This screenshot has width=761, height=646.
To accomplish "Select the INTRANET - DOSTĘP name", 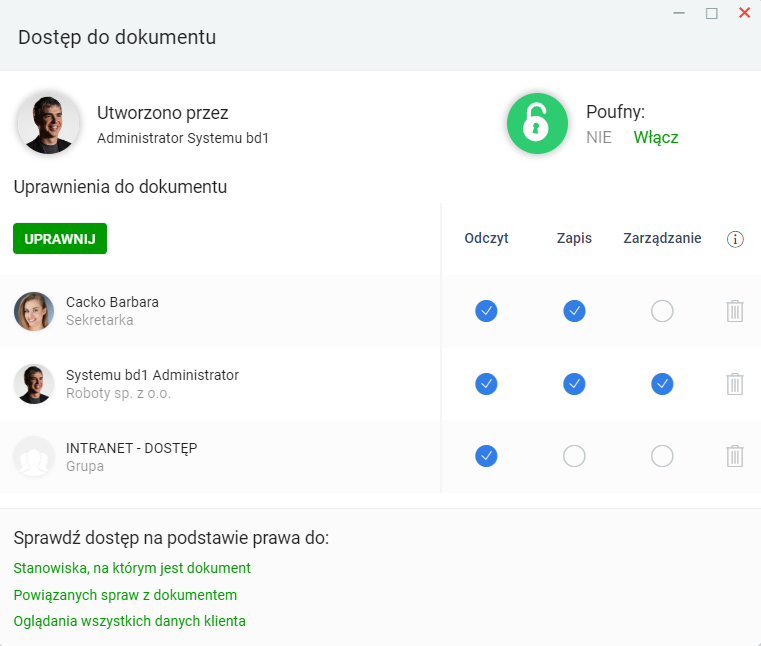I will coord(132,448).
